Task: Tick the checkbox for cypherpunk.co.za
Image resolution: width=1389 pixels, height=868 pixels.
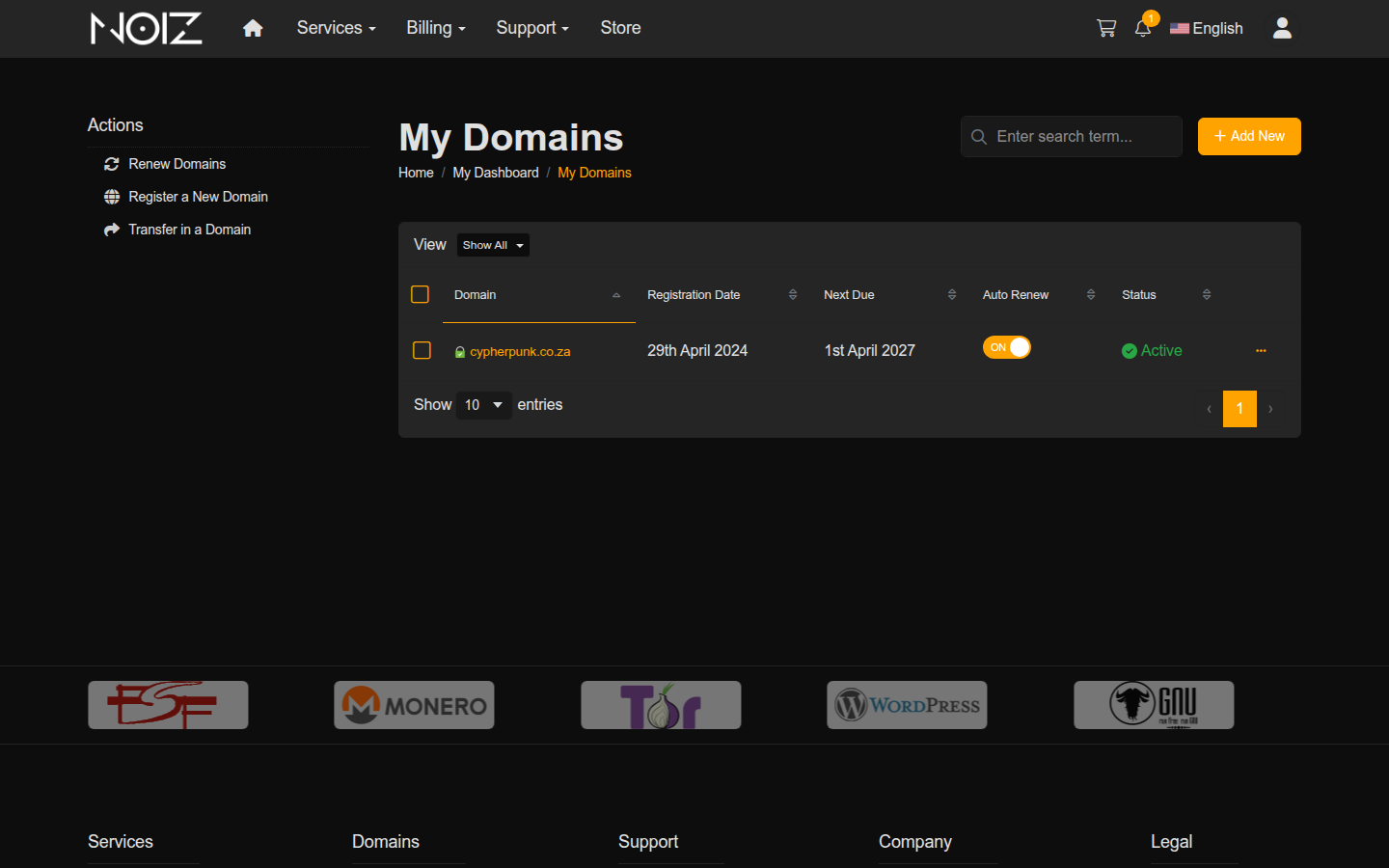Action: coord(422,350)
